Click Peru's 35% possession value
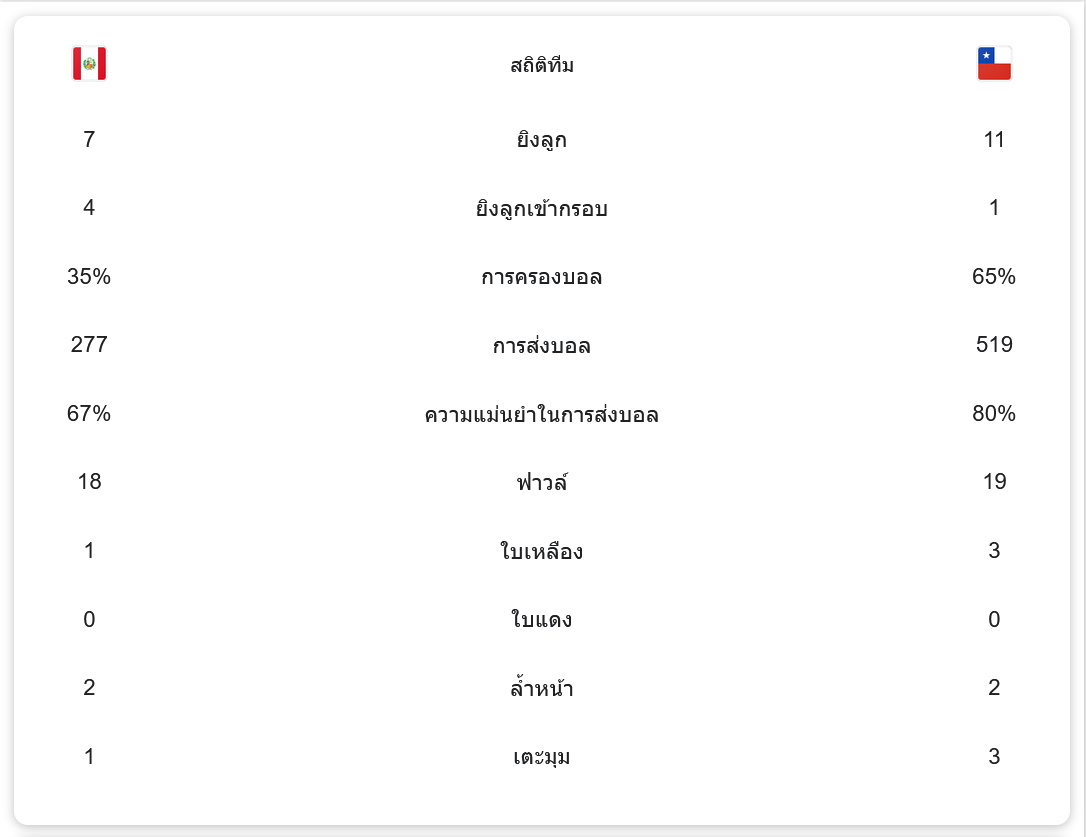Viewport: 1086px width, 837px height. (x=89, y=277)
